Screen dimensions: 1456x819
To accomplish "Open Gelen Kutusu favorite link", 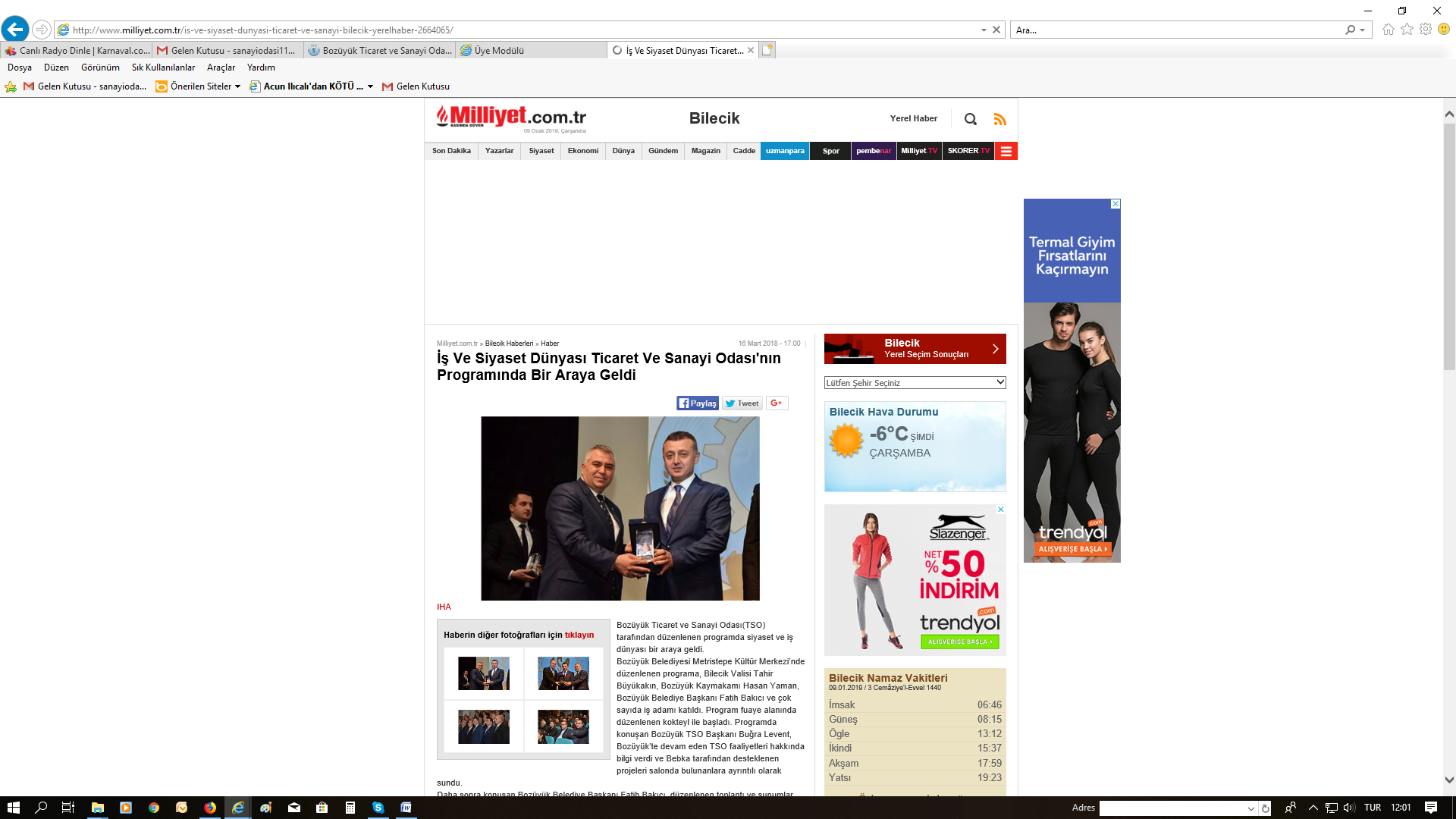I will [416, 86].
